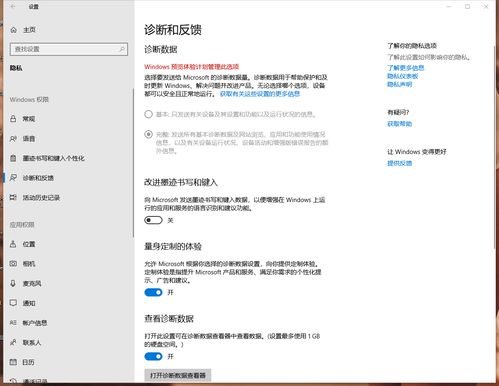Viewport: 499px width, 386px height.
Task: Click the main page vertical scrollbar
Action: [495, 147]
